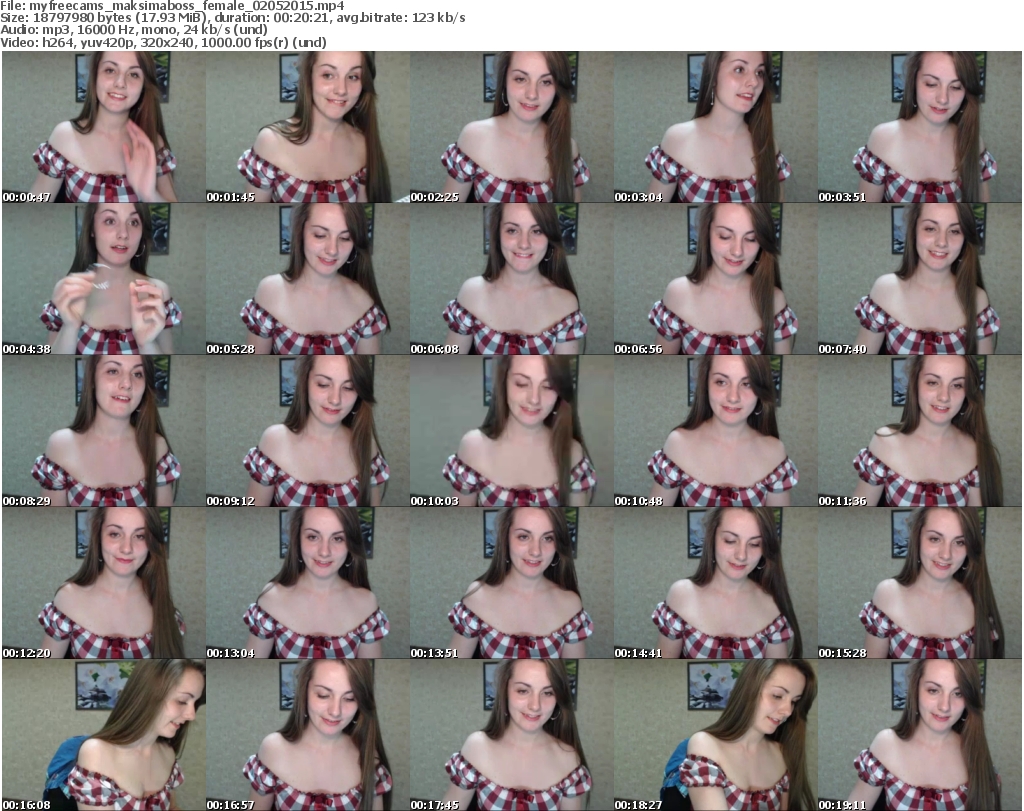This screenshot has width=1024, height=811.
Task: Pick the frame stamped 00:11:36
Action: pyautogui.click(x=920, y=431)
